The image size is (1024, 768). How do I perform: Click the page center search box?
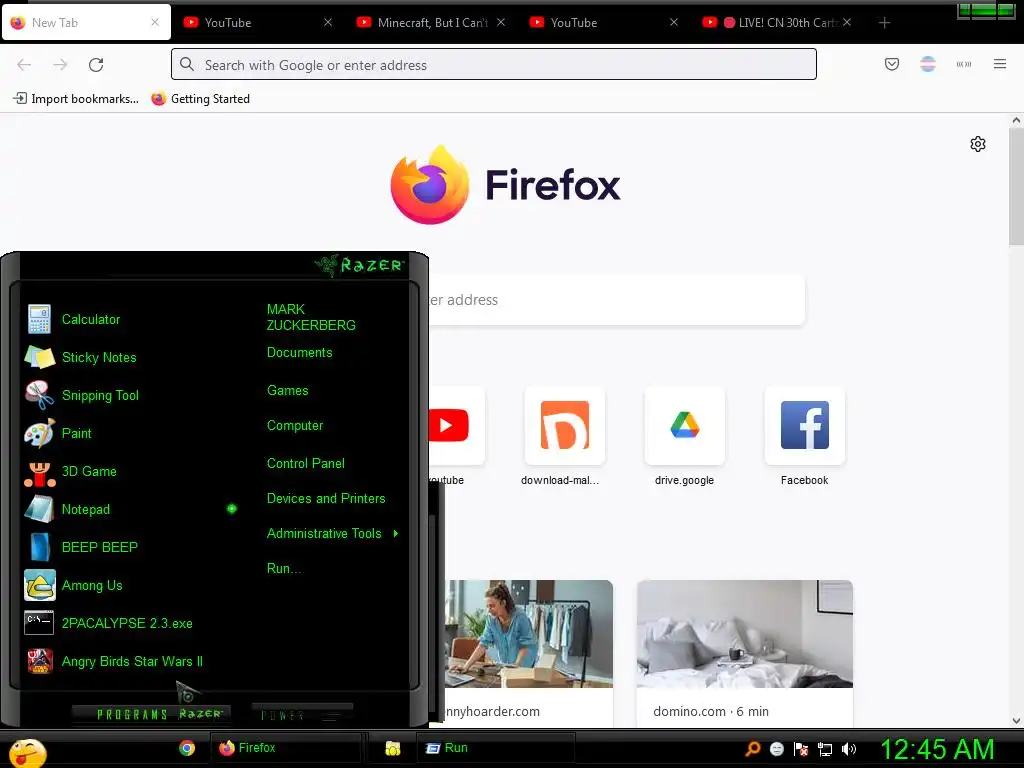(x=616, y=300)
